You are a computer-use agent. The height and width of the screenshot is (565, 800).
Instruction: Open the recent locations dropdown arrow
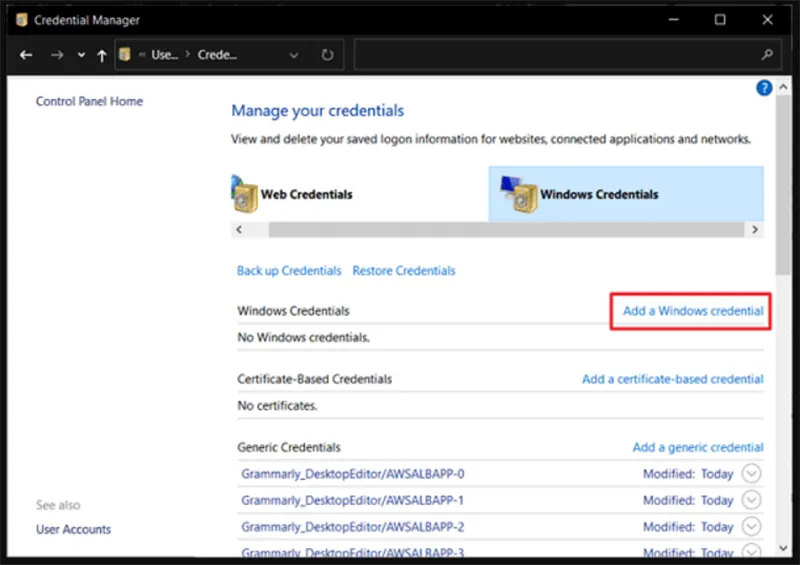pyautogui.click(x=81, y=55)
